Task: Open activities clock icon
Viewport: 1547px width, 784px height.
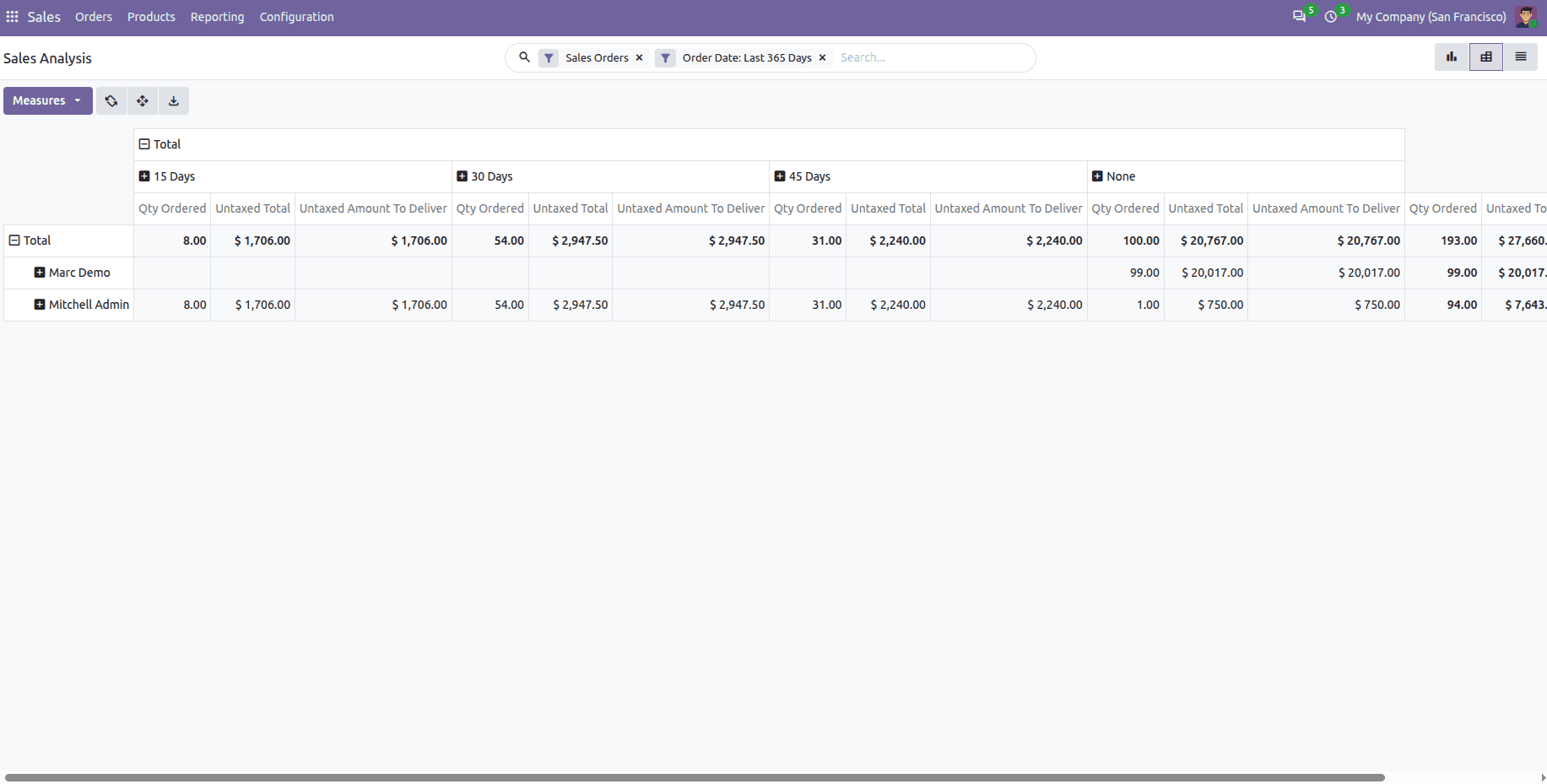Action: click(1331, 17)
